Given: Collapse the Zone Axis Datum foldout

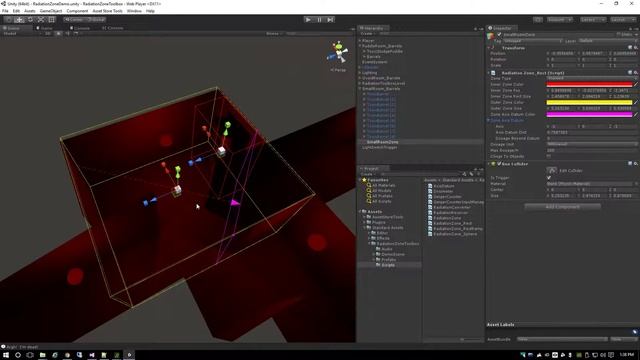Looking at the screenshot, I should click(488, 120).
